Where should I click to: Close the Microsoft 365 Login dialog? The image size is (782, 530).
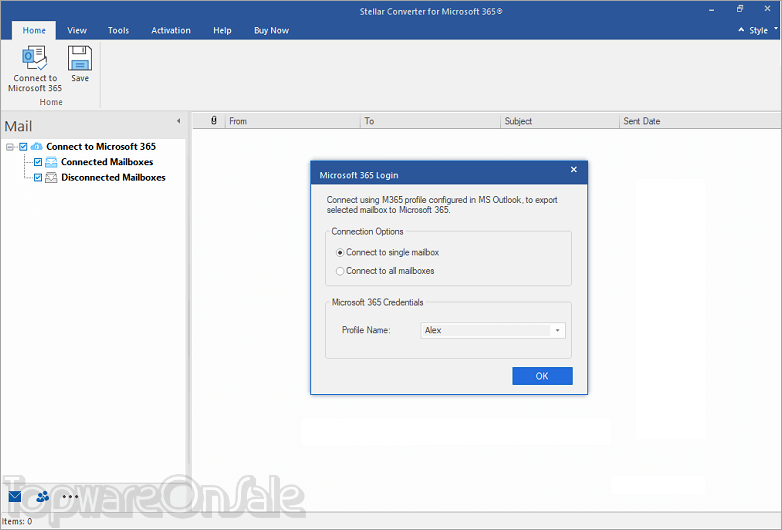[574, 170]
